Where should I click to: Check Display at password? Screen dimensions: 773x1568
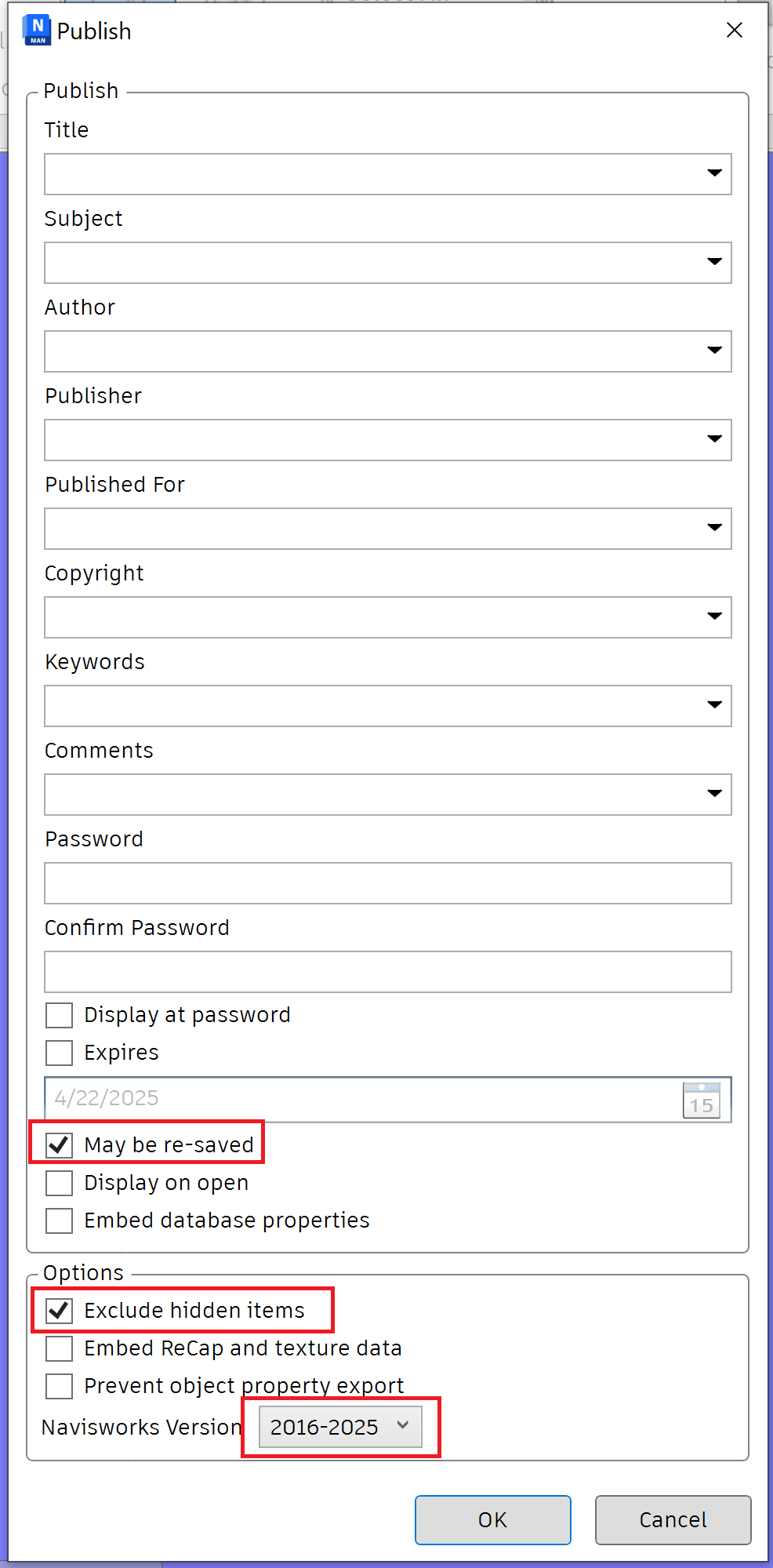tap(60, 1015)
